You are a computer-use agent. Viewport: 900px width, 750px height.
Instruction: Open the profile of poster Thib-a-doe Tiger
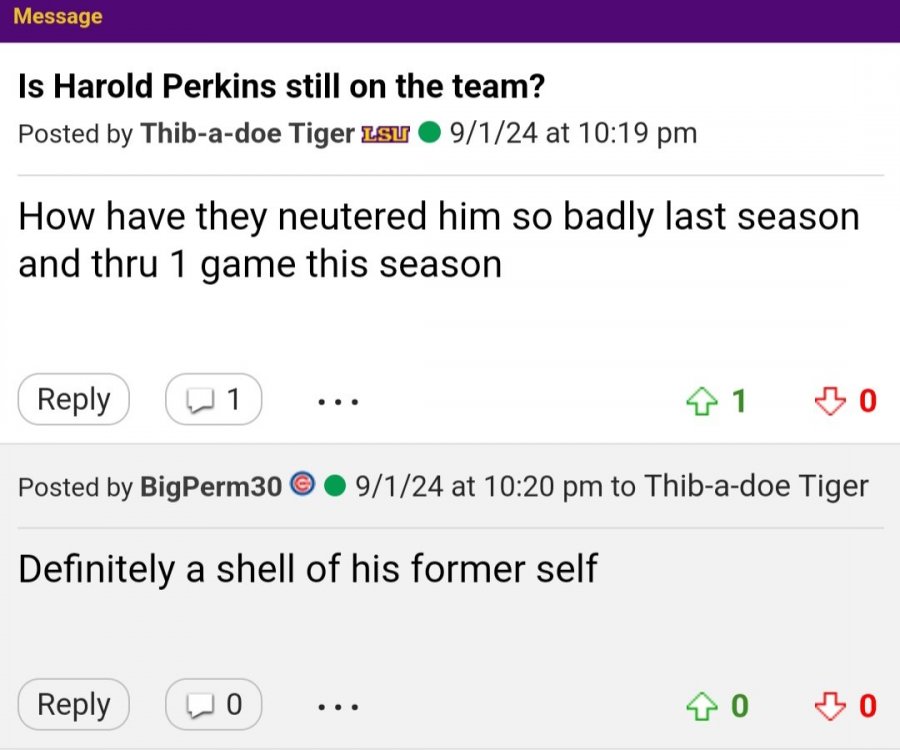247,134
